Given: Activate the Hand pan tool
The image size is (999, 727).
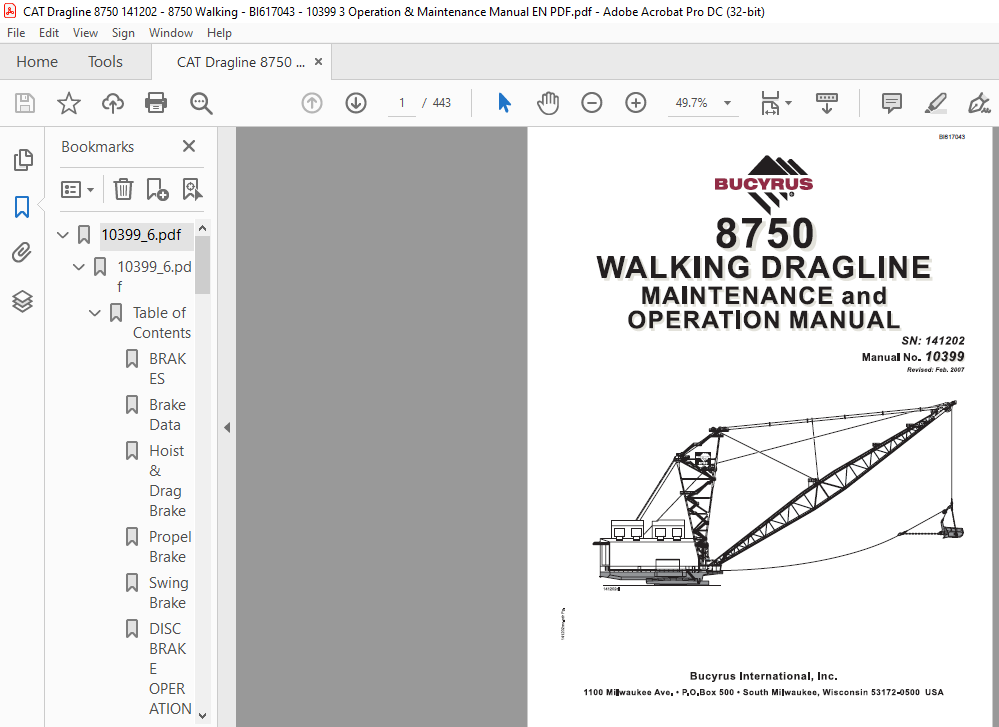Looking at the screenshot, I should (x=548, y=103).
